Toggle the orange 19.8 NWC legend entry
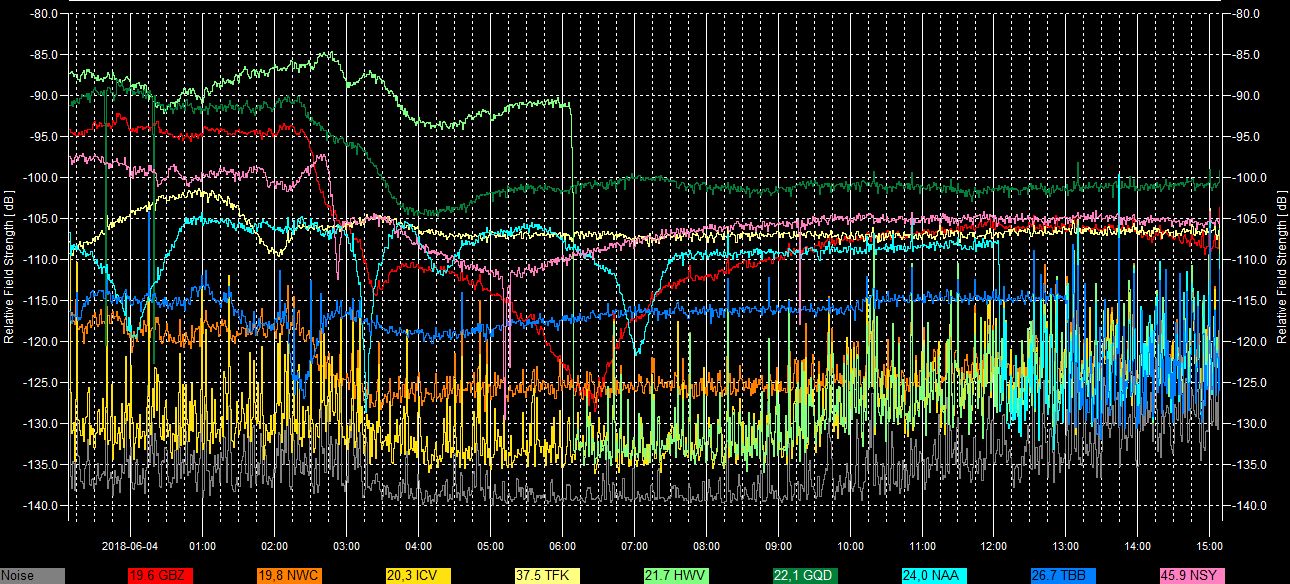 click(x=288, y=576)
